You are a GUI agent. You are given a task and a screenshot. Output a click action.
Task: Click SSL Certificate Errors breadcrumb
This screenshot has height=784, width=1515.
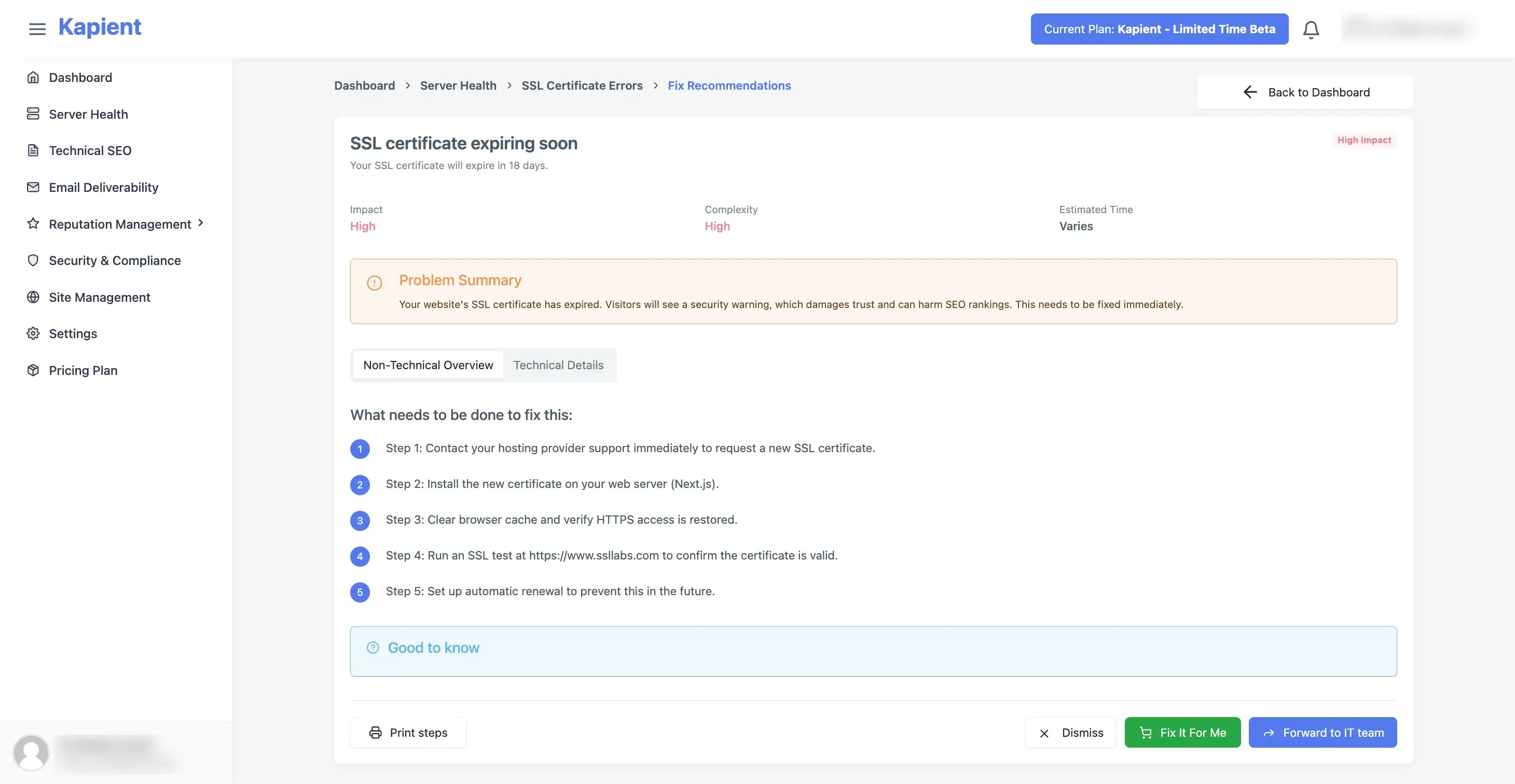pos(582,85)
